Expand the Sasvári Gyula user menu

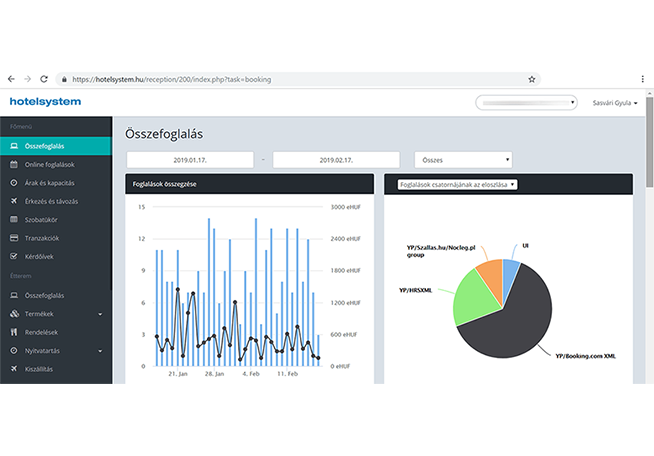[615, 102]
